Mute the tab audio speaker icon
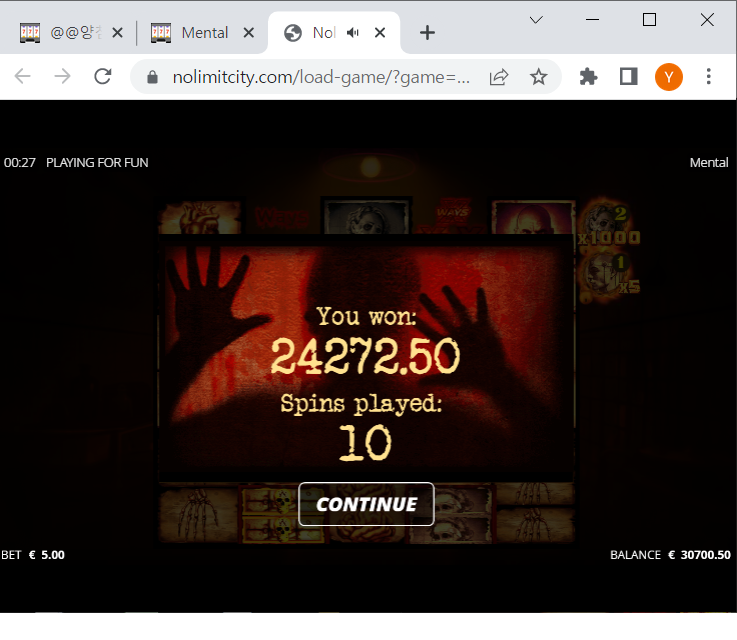737x640 pixels. click(353, 33)
